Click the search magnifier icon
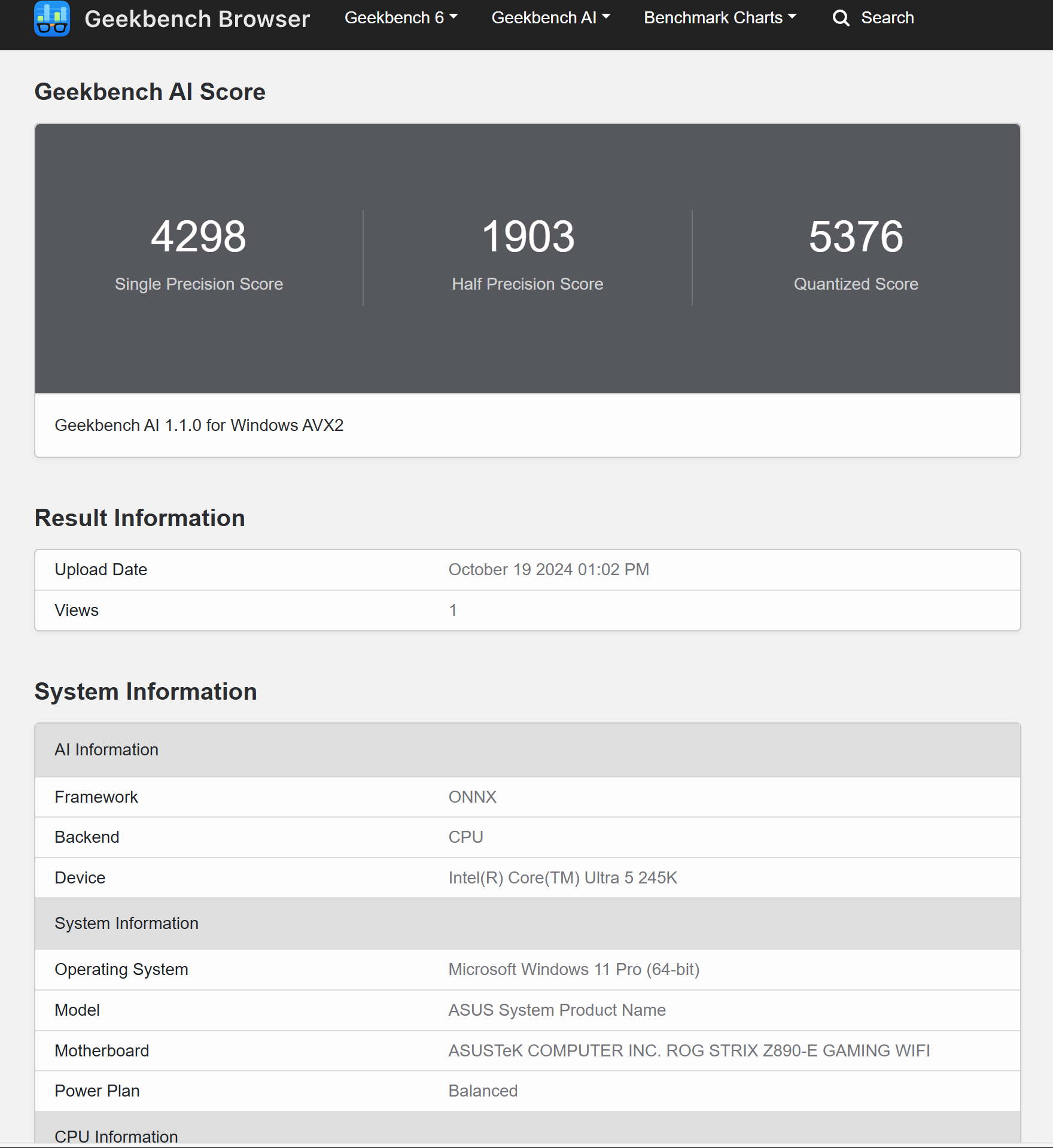1053x1148 pixels. tap(841, 18)
